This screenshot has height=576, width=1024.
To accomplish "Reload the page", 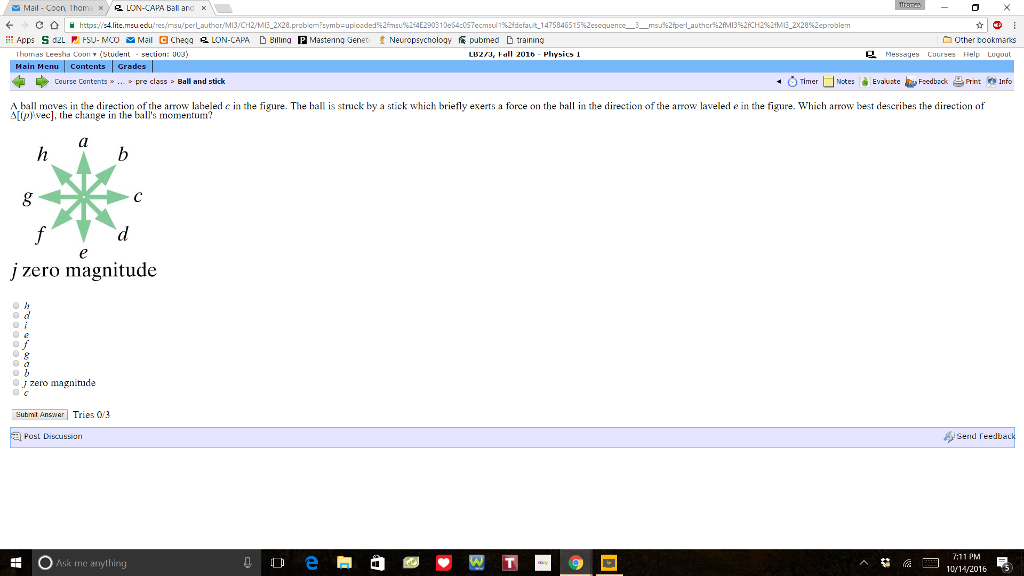I will pos(39,25).
